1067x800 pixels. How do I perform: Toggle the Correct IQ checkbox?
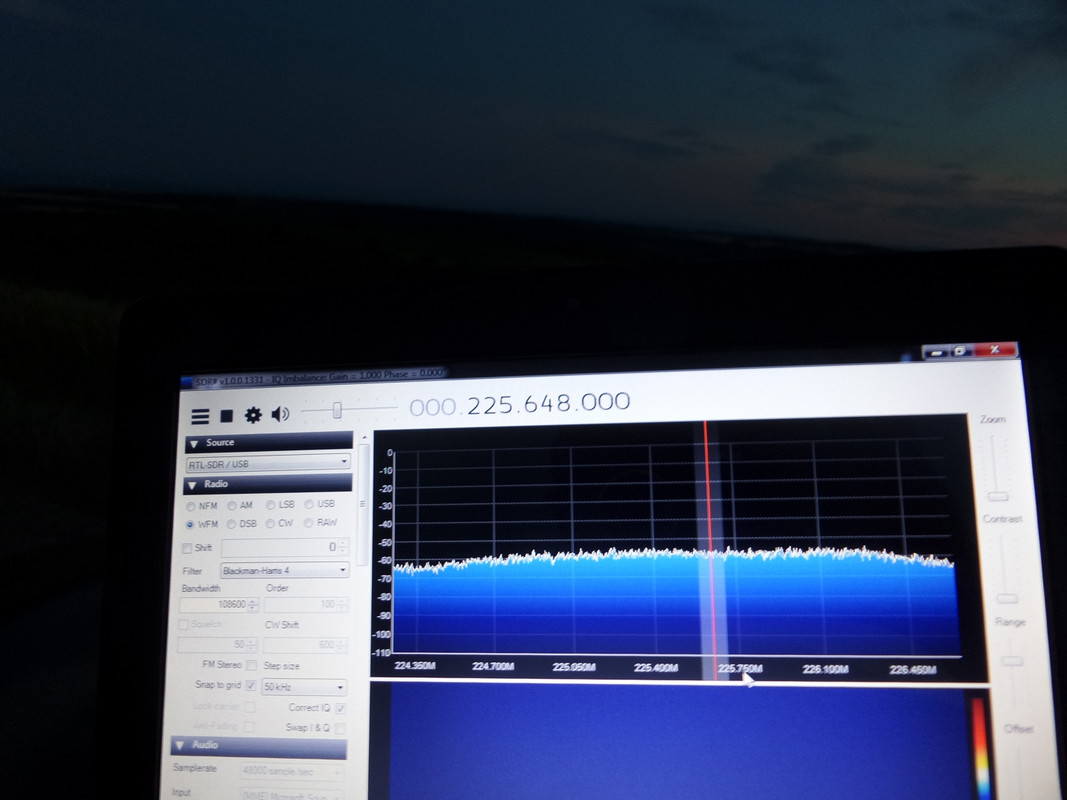coord(341,708)
